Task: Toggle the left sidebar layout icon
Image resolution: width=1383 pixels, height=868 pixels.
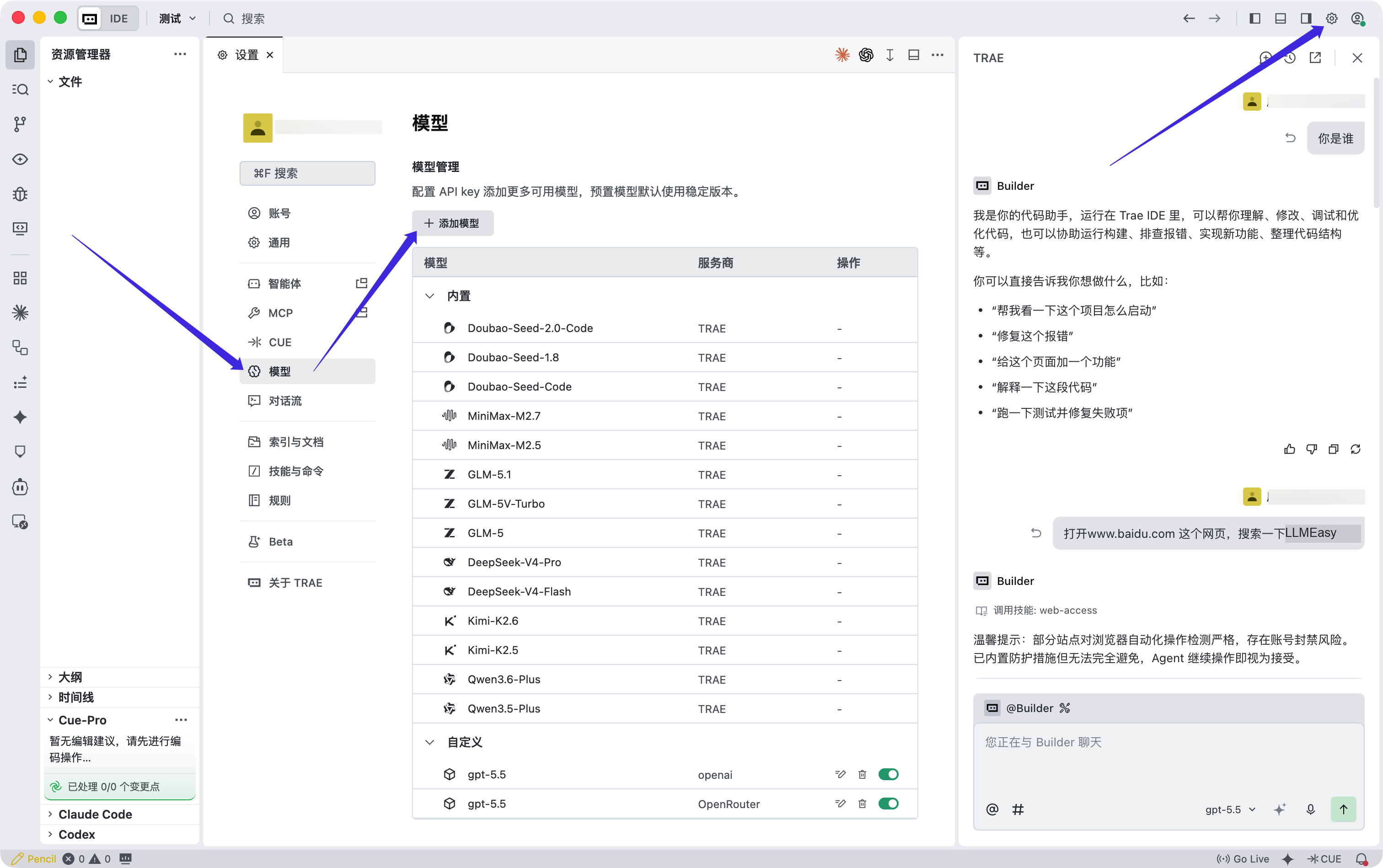Action: [x=1255, y=18]
